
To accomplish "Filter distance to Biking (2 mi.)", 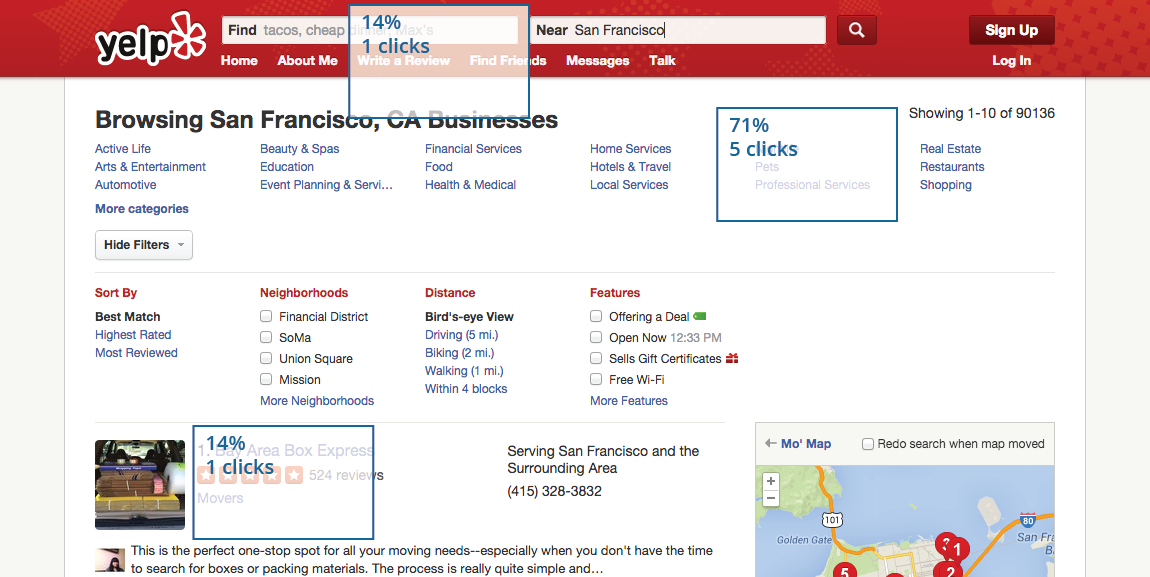I will pos(459,353).
